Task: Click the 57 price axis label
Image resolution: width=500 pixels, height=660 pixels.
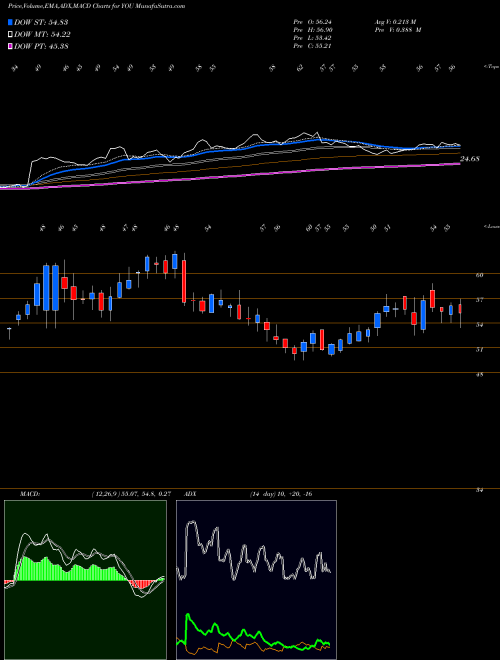Action: pyautogui.click(x=479, y=300)
